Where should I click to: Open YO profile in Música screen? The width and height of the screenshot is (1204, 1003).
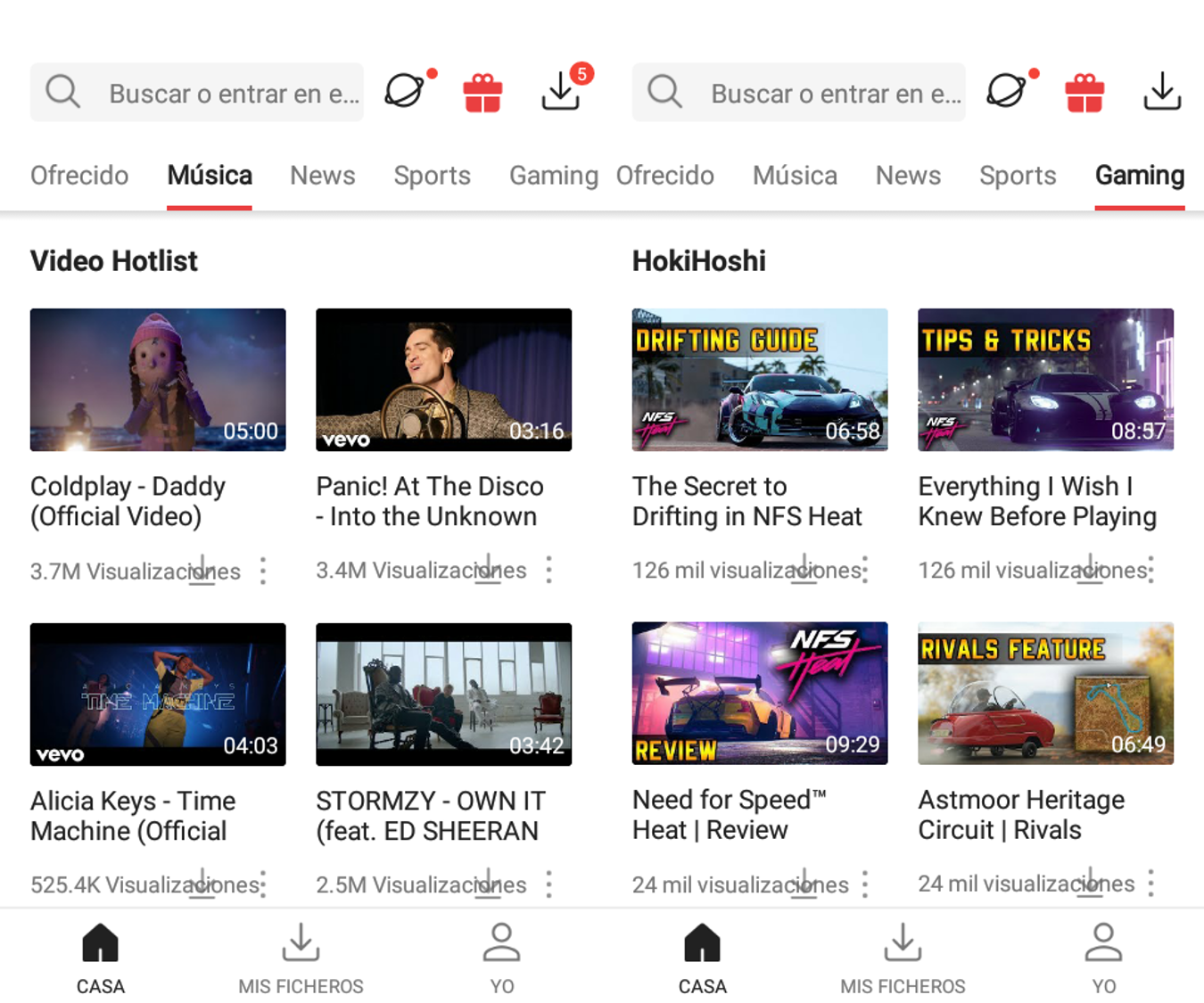[501, 958]
